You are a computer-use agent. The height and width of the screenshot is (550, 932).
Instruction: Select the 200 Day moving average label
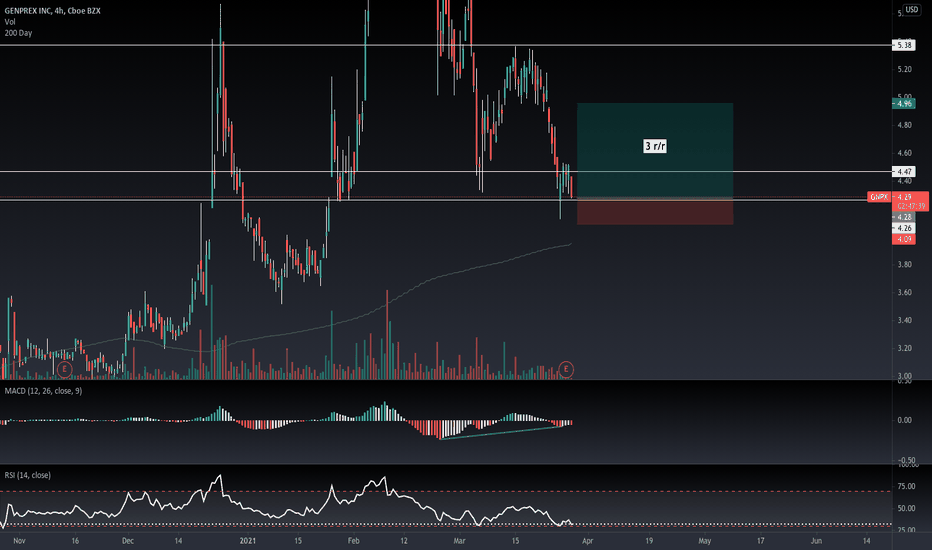point(18,32)
